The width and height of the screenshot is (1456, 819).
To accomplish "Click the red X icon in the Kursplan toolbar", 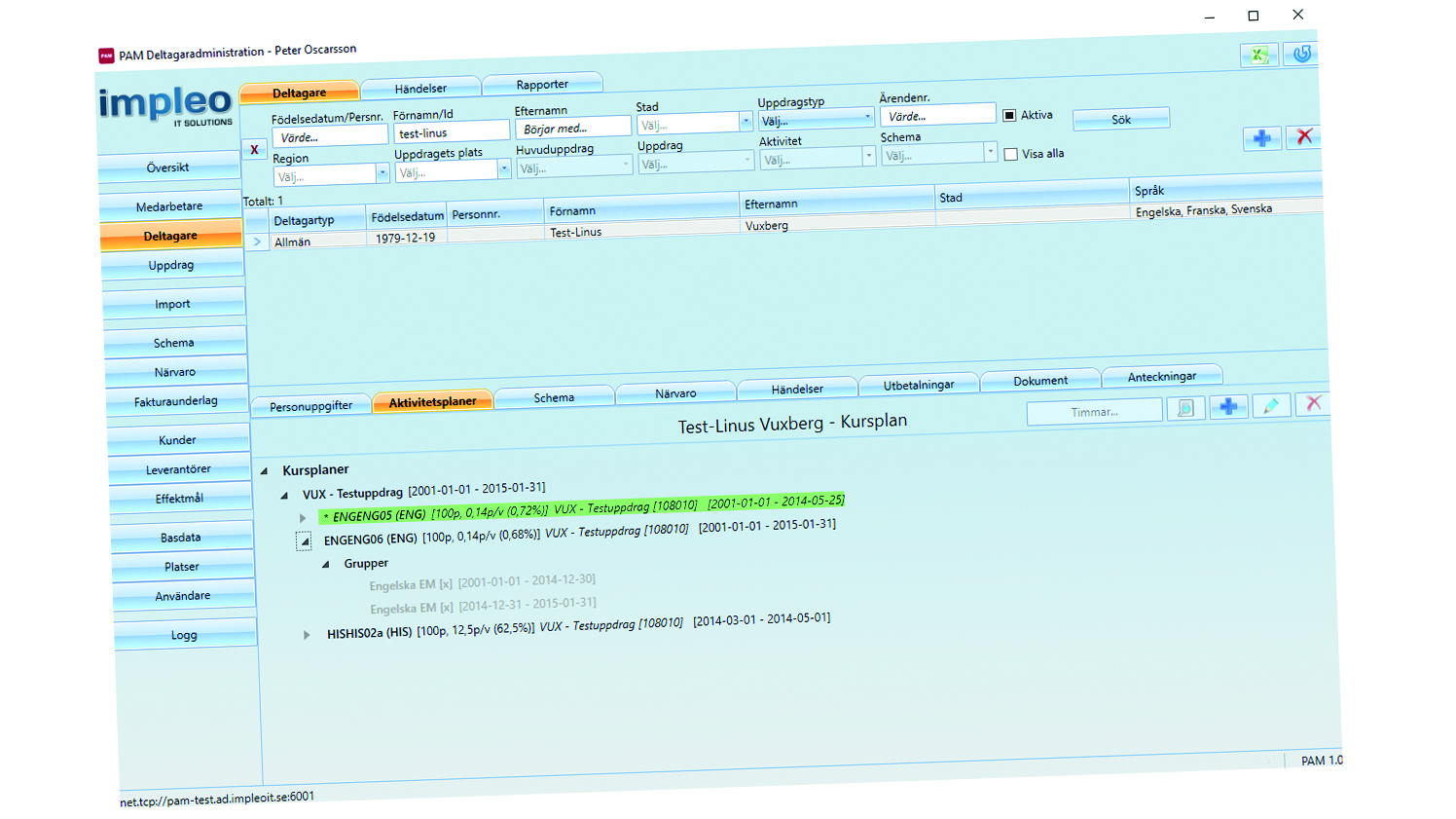I will point(1313,403).
